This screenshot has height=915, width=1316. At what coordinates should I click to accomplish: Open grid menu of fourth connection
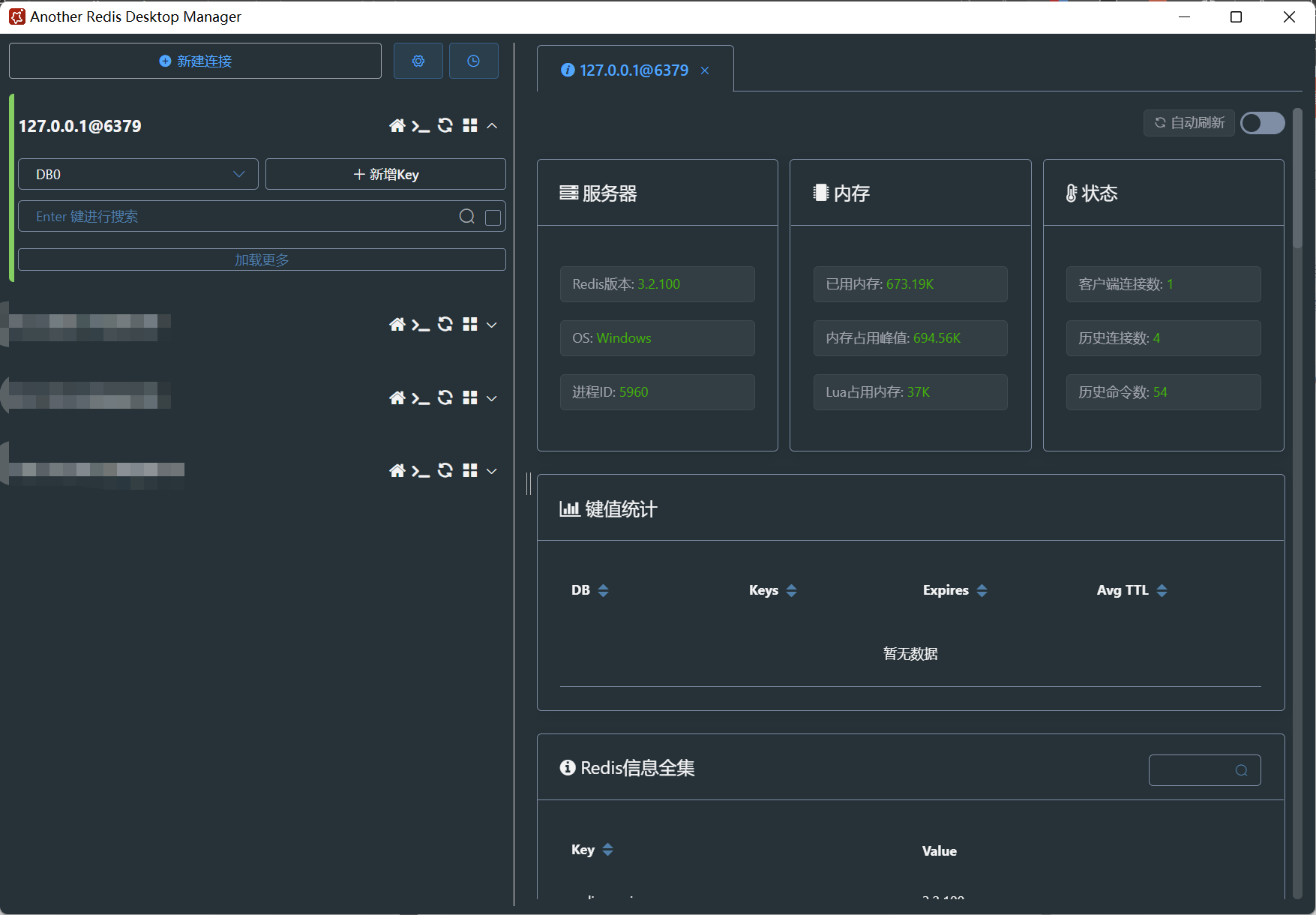coord(470,470)
